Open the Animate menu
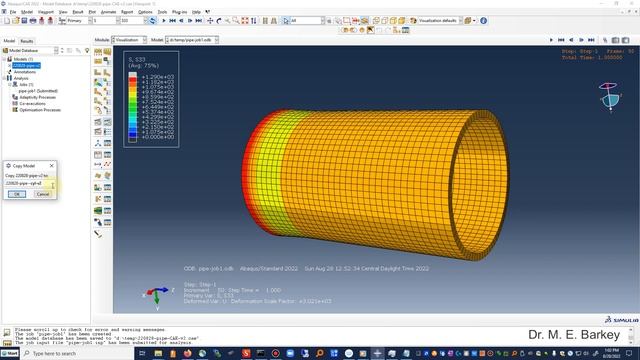640x360 pixels. click(x=109, y=12)
